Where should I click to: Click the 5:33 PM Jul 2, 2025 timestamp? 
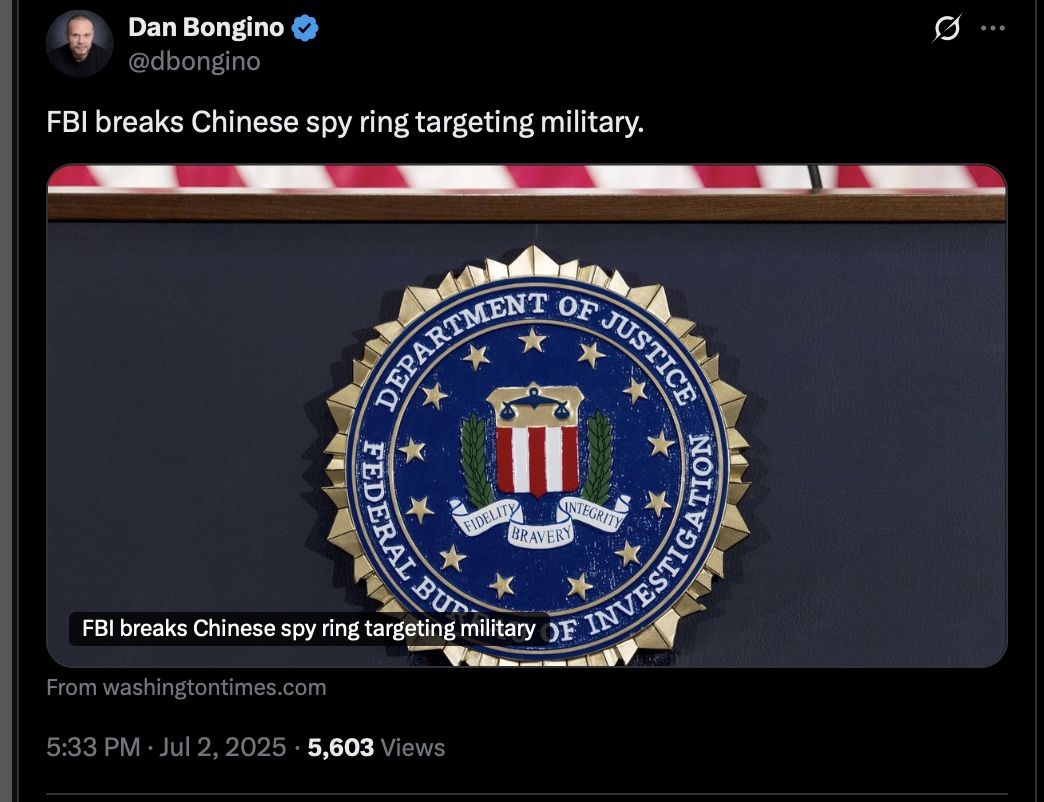tap(166, 747)
